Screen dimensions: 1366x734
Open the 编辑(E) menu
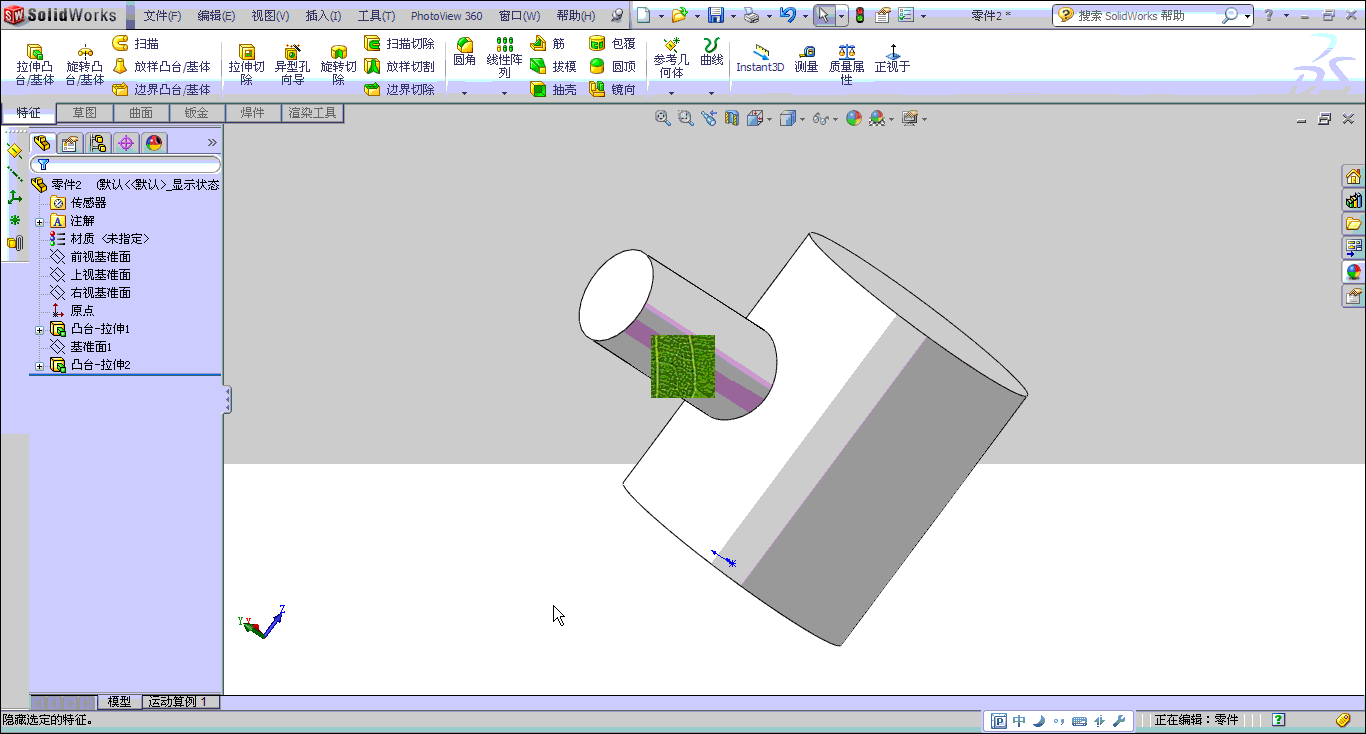pos(216,16)
